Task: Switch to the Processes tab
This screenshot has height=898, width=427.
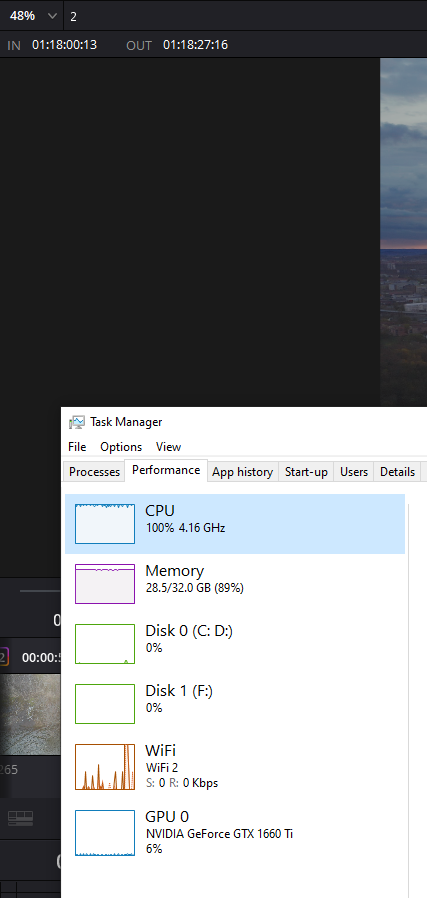Action: tap(94, 472)
